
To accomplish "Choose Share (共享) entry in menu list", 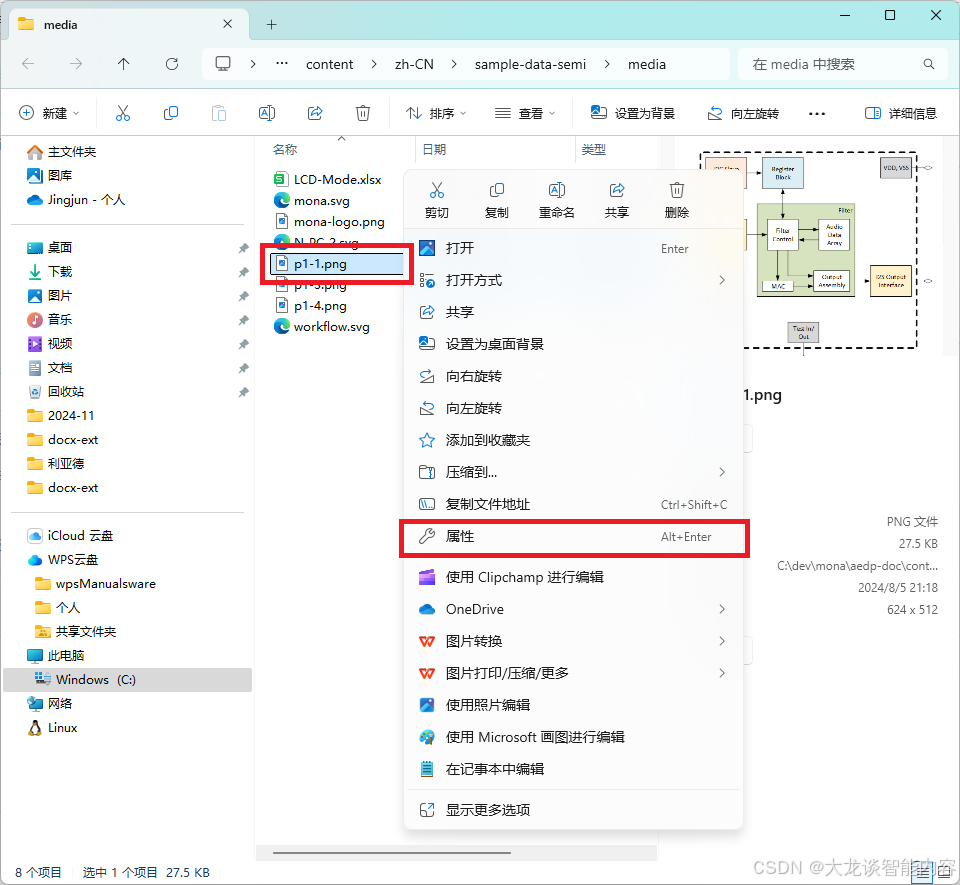I will pyautogui.click(x=573, y=312).
